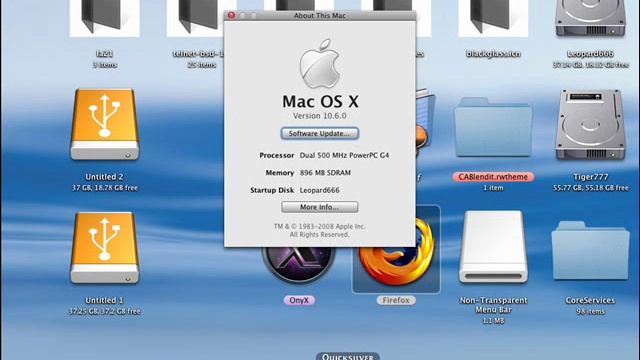The image size is (640, 360).
Task: Select the CABlendit.rwtheme folder icon
Action: pyautogui.click(x=493, y=127)
